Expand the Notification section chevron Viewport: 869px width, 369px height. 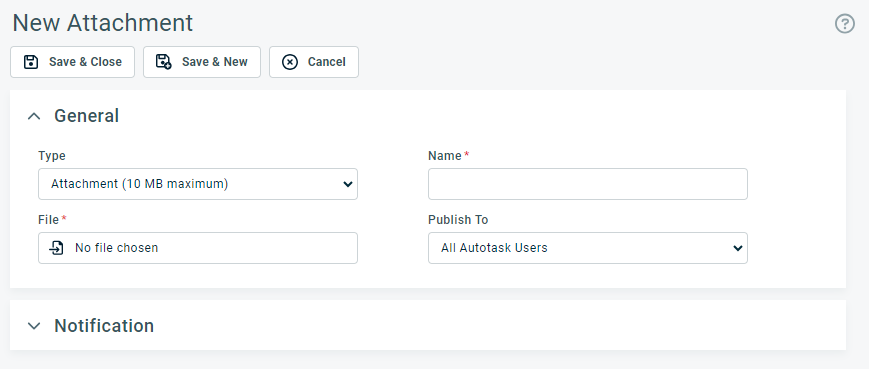(34, 326)
